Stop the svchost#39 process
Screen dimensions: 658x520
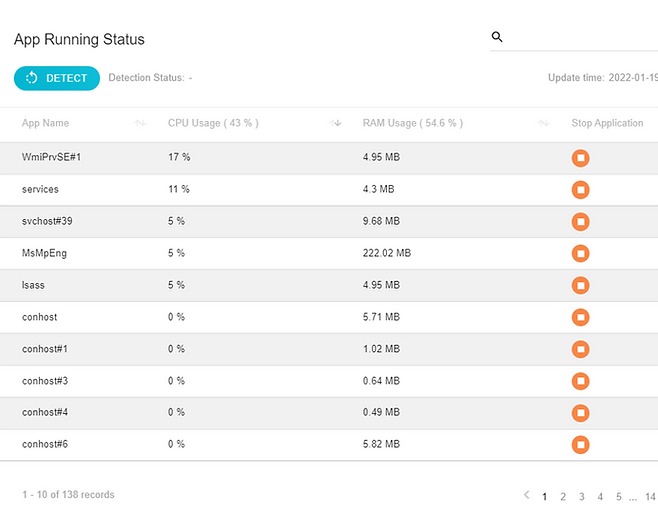(580, 222)
